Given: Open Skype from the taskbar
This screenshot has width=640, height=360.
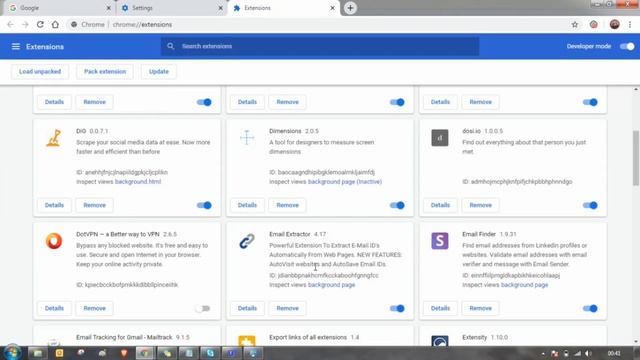Looking at the screenshot, I should coord(210,353).
